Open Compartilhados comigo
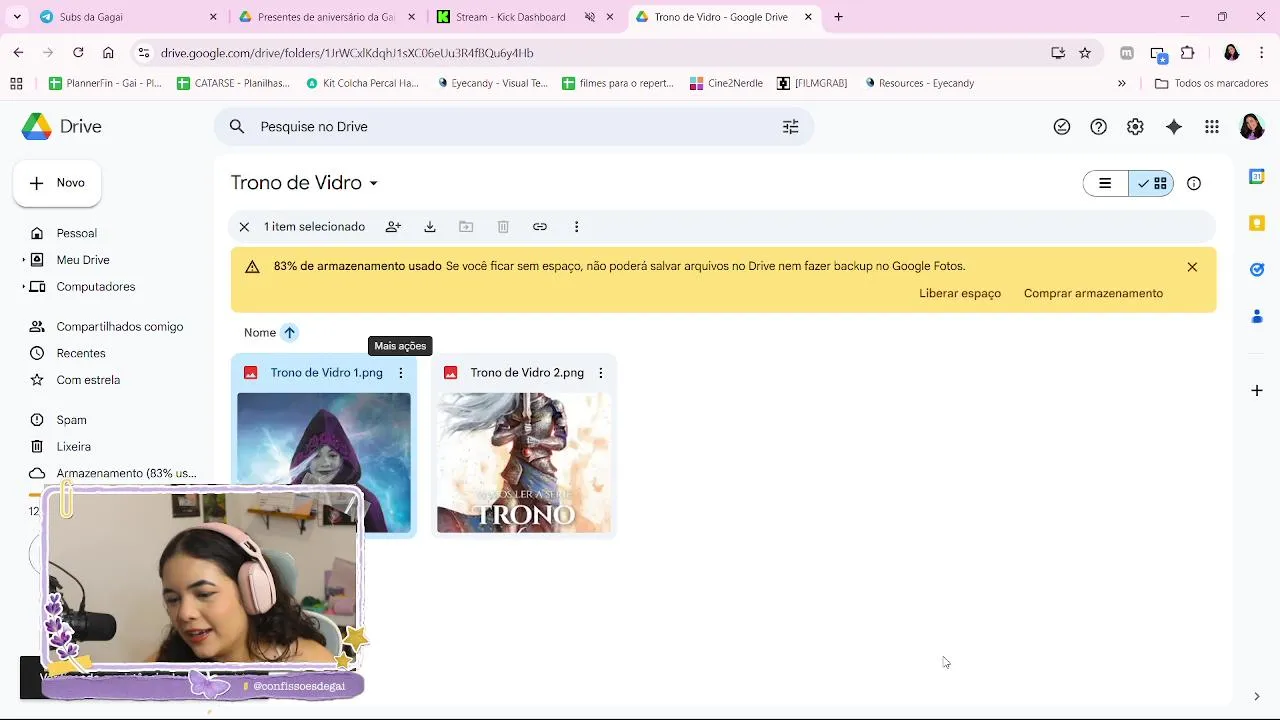This screenshot has width=1280, height=720. tap(119, 327)
